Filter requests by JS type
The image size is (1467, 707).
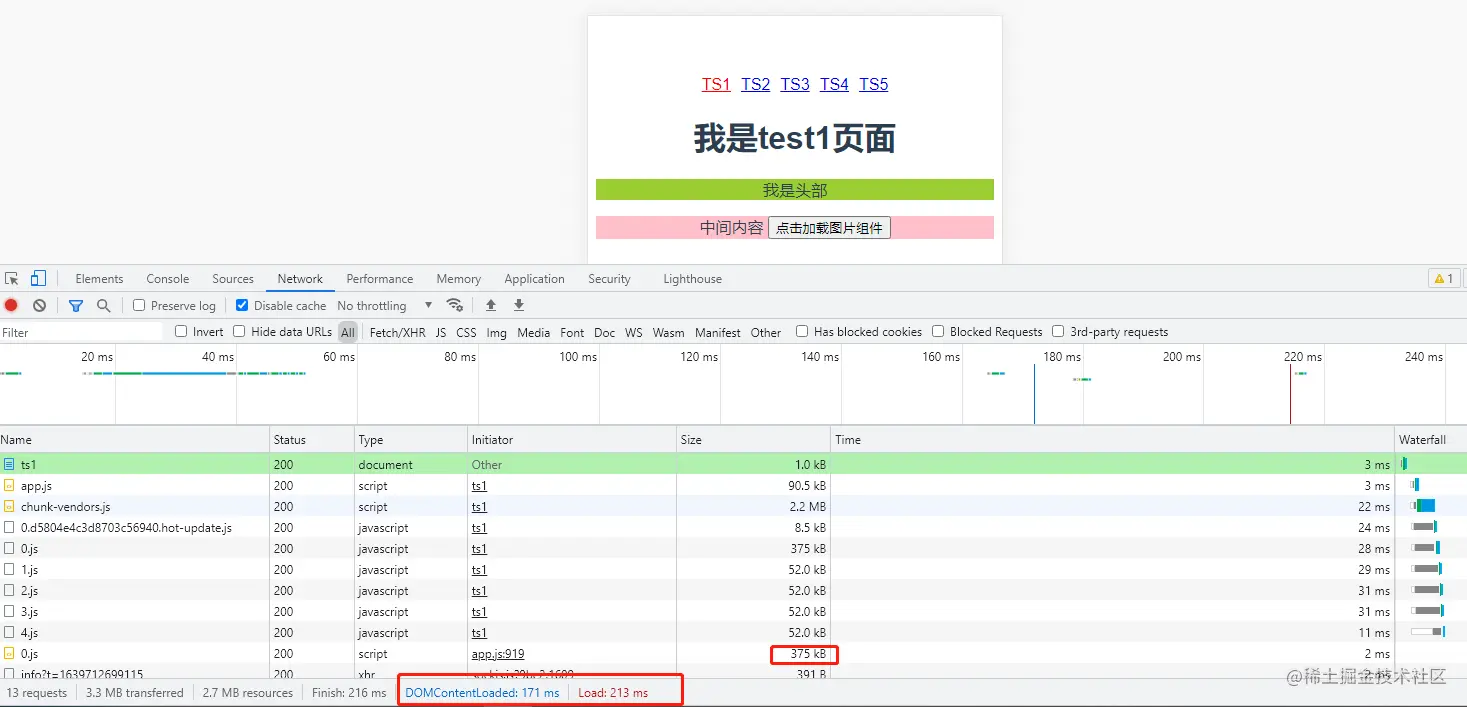point(441,332)
